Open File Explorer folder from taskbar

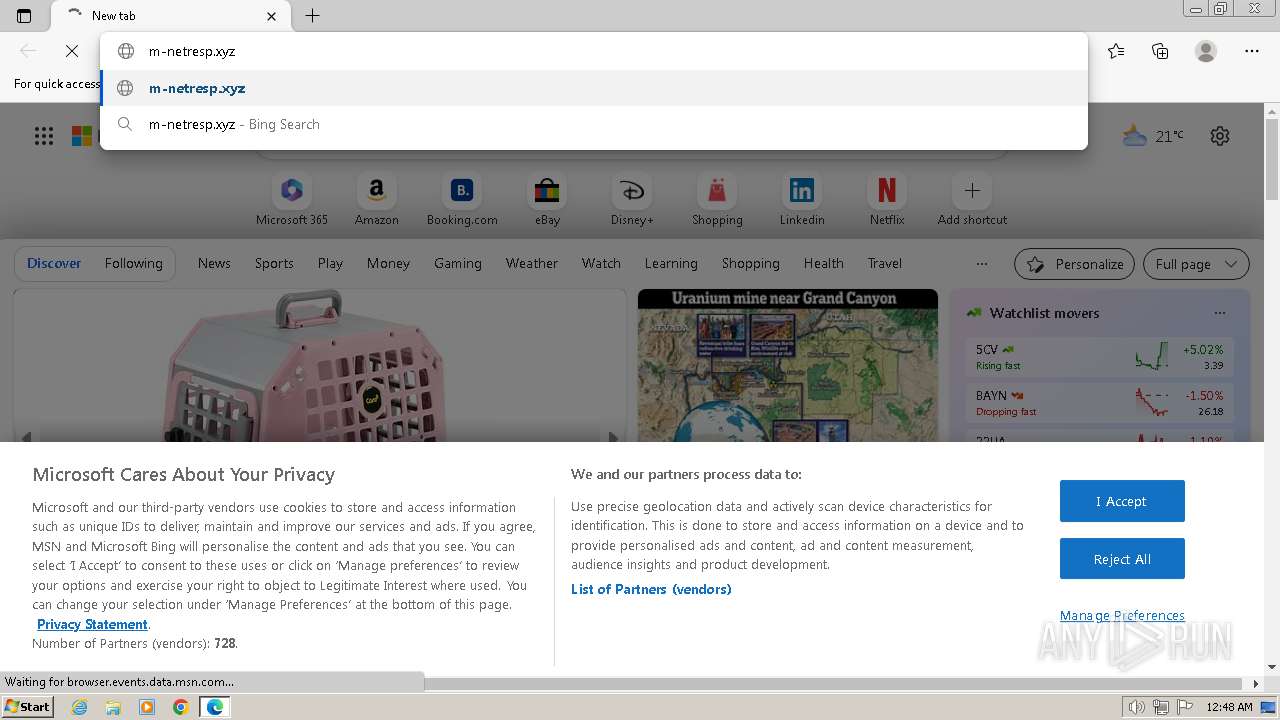[x=113, y=707]
